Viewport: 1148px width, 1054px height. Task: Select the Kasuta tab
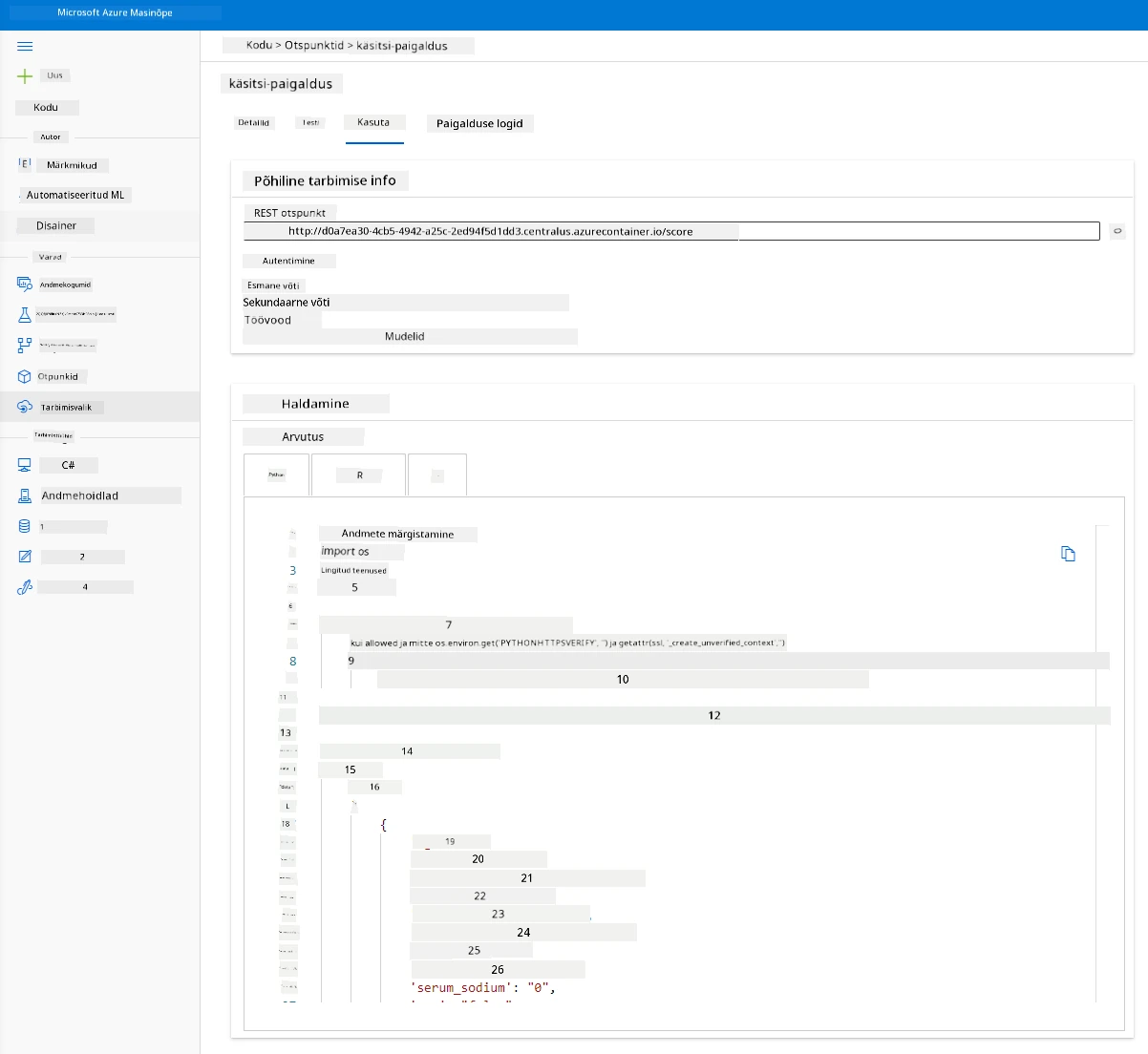(373, 122)
